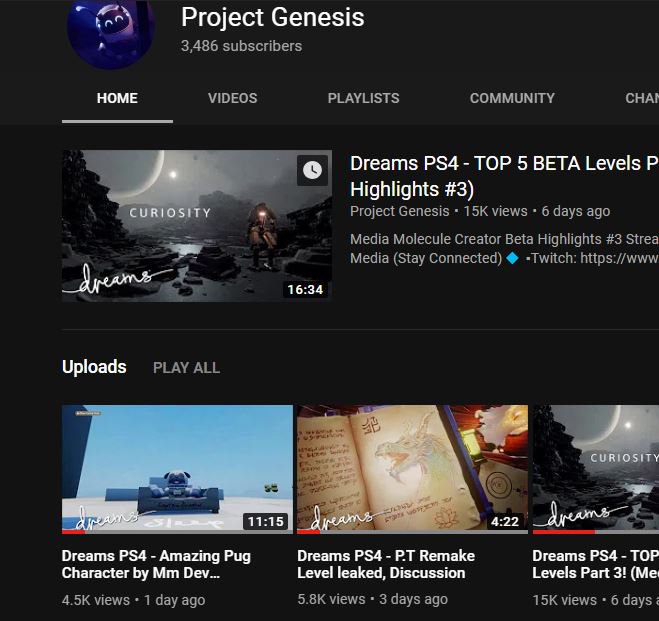The image size is (659, 621).
Task: Click Project Genesis uploader name under featured video
Action: coord(400,211)
